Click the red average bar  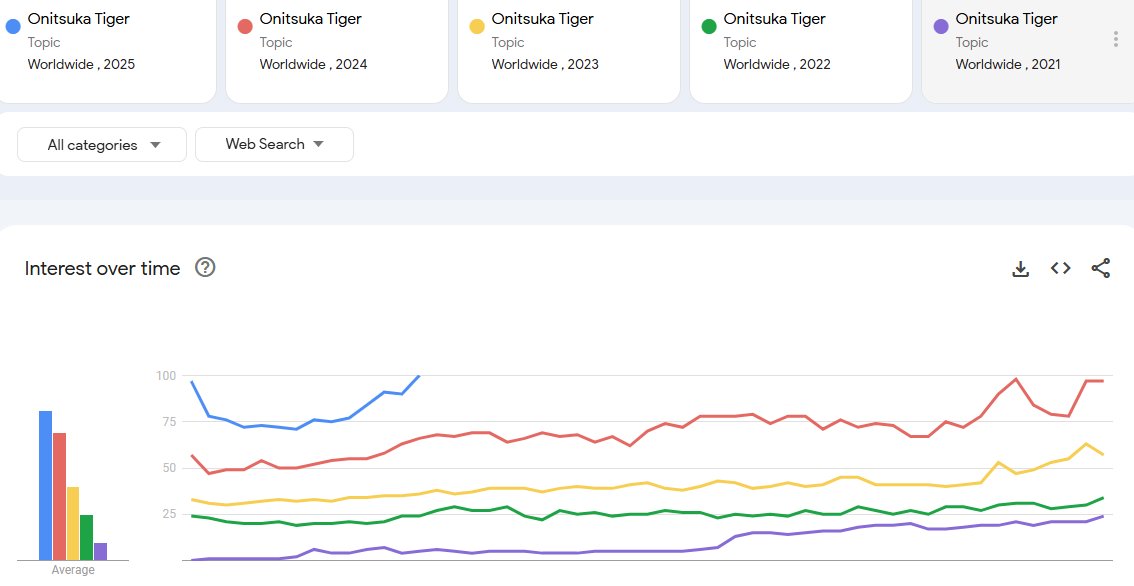[59, 496]
